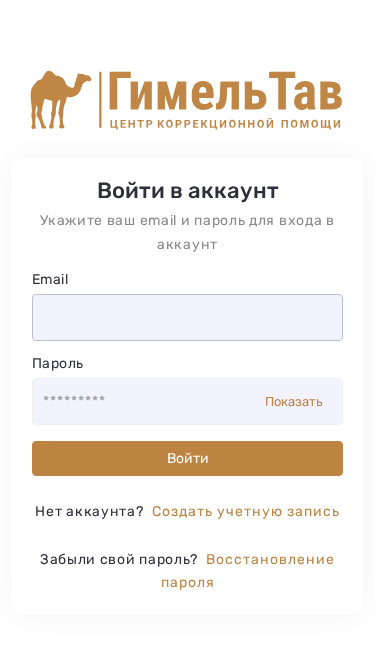Click the Войти в аккаунт heading

[x=188, y=191]
